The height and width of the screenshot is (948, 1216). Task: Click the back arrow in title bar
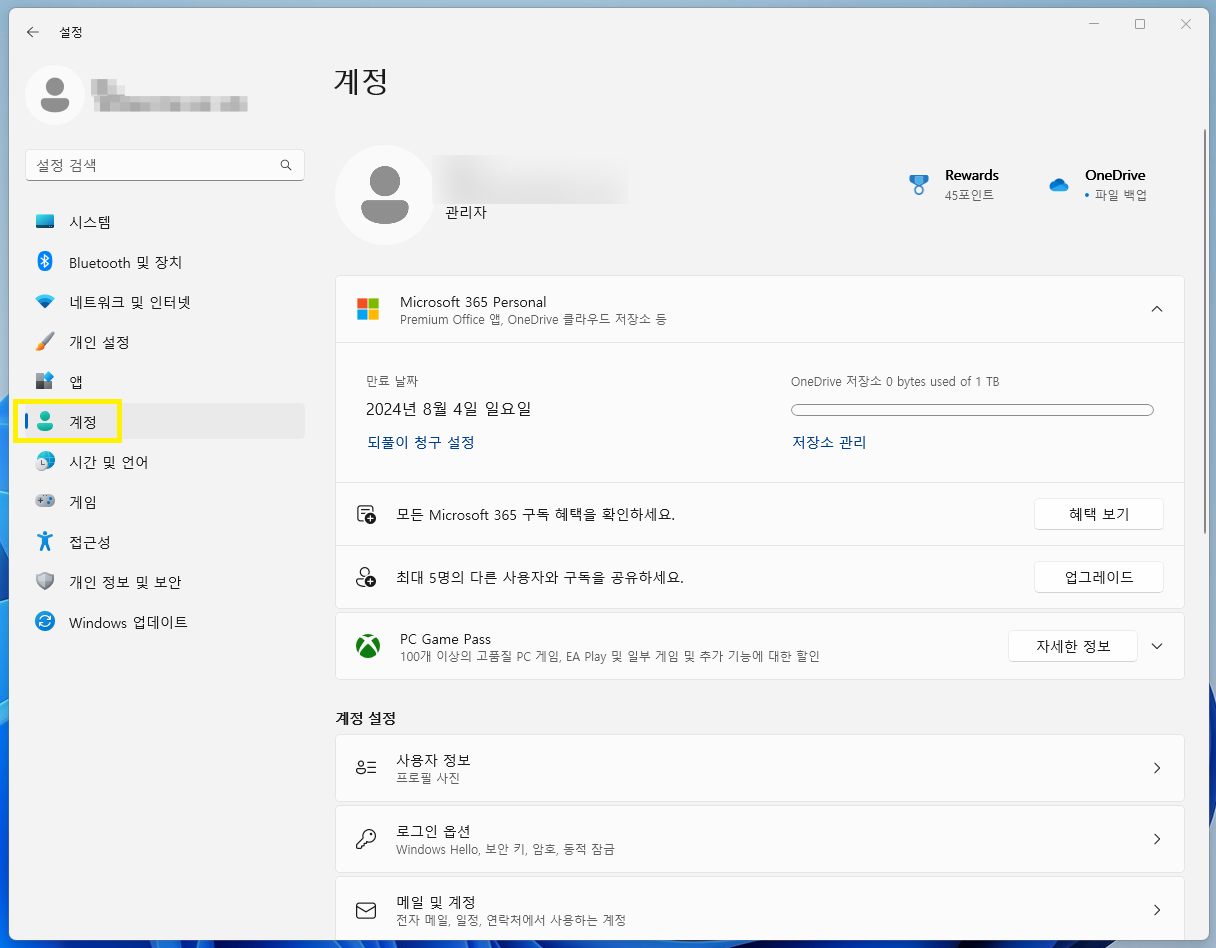pyautogui.click(x=33, y=32)
